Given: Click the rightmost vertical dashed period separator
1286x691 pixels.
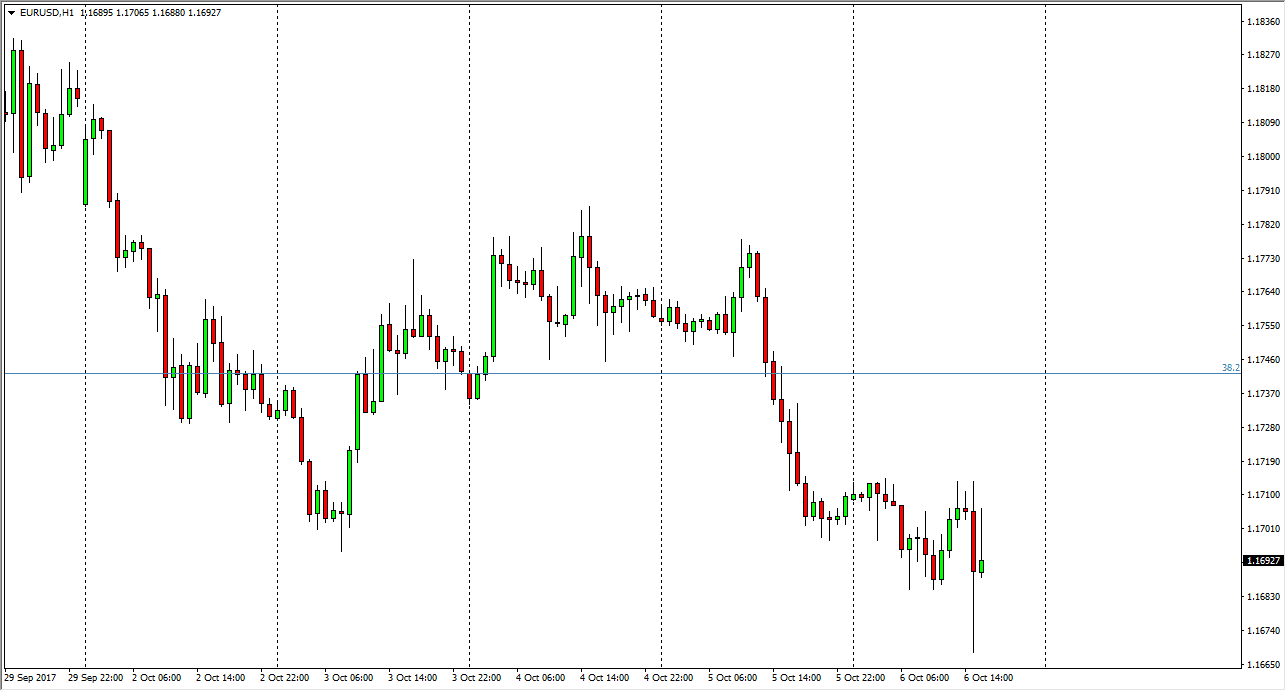Looking at the screenshot, I should tap(1045, 300).
